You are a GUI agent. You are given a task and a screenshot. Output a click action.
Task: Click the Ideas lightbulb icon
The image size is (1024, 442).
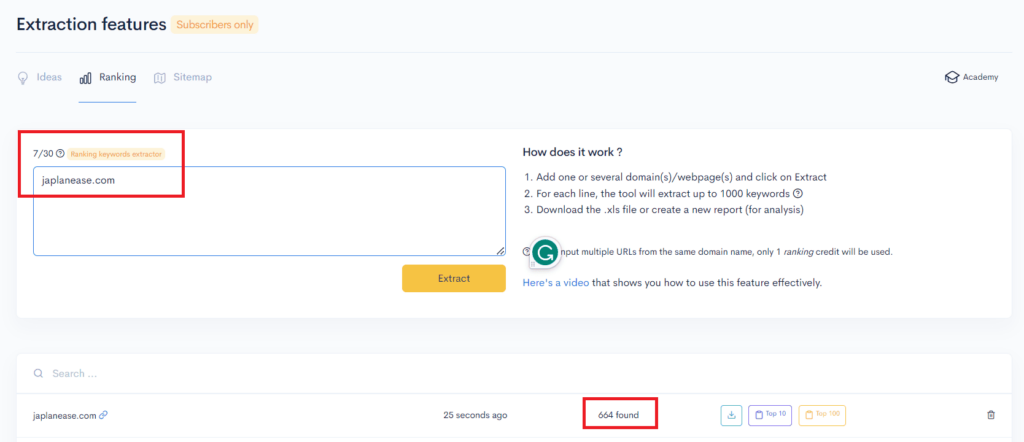click(23, 78)
